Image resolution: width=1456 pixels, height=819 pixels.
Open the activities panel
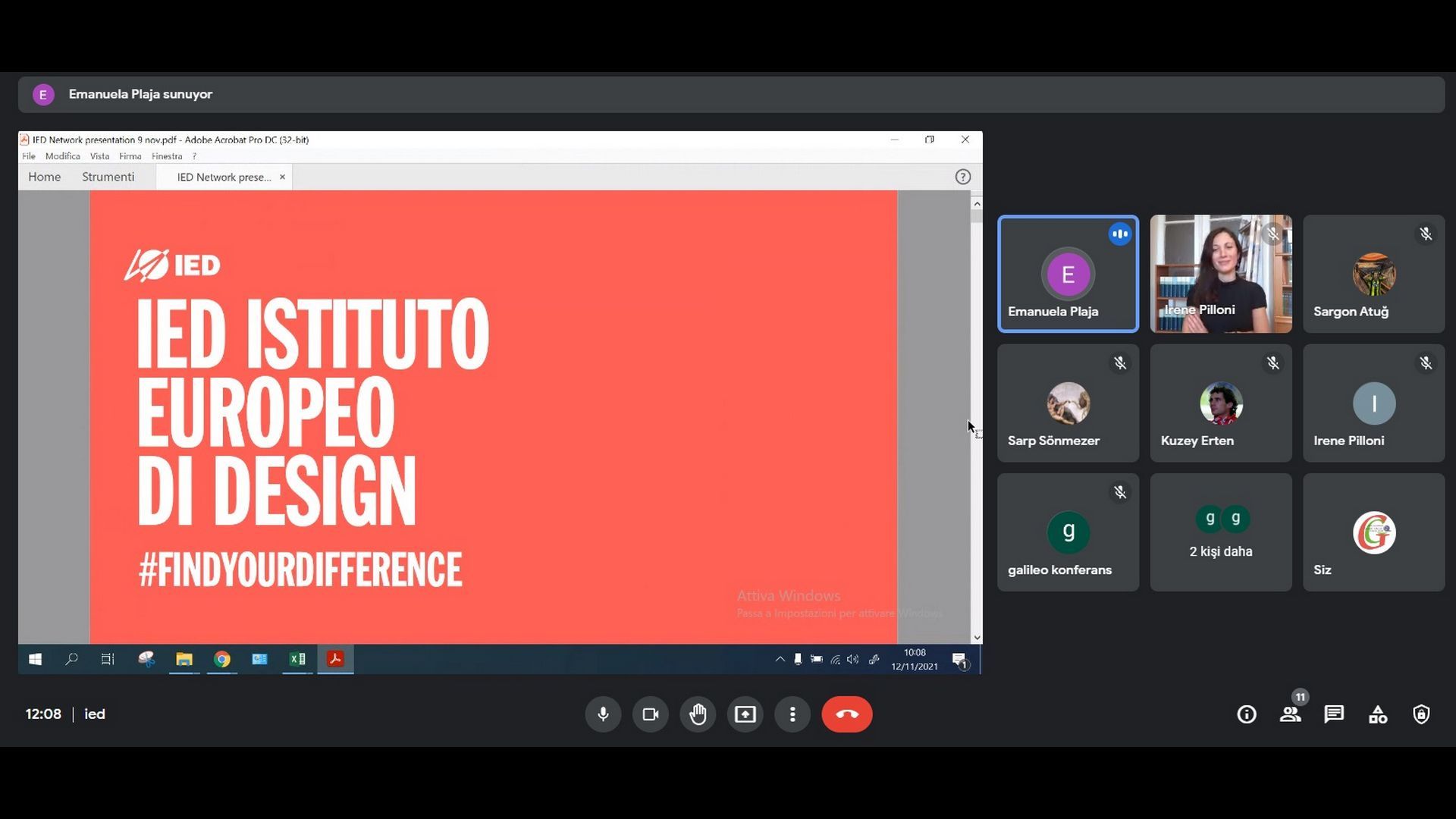1378,714
